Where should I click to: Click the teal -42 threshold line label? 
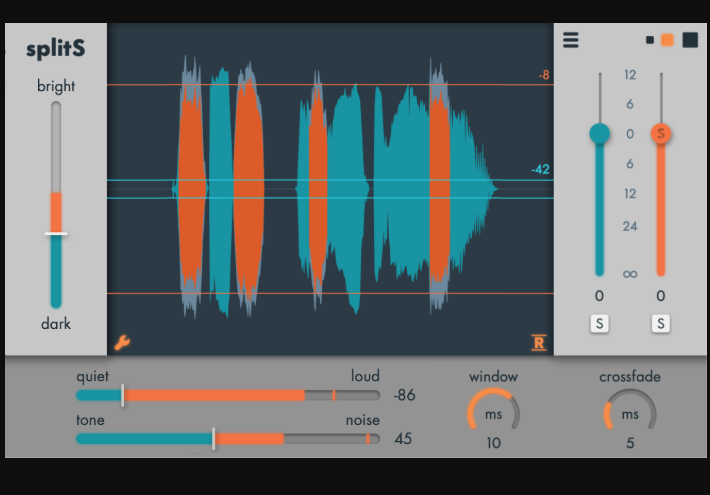[x=541, y=170]
